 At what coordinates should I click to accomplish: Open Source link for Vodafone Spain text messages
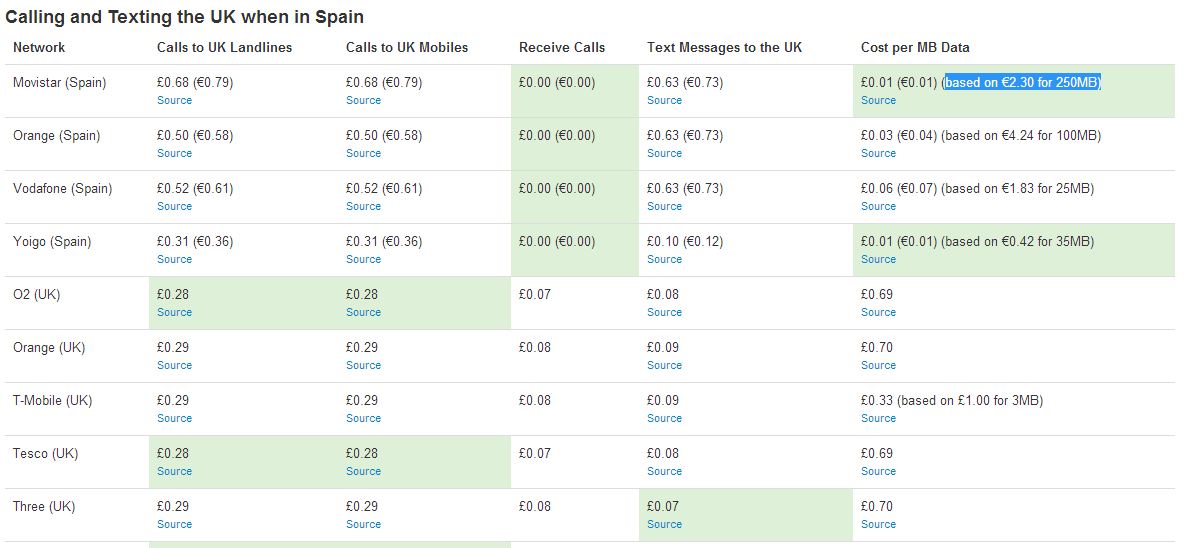664,206
